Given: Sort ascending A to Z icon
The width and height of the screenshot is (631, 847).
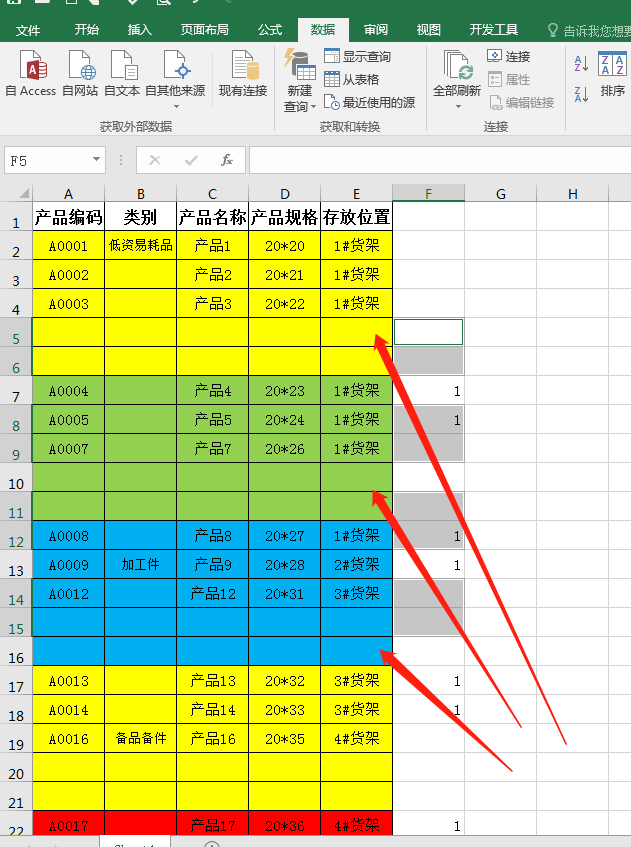Looking at the screenshot, I should [x=581, y=64].
